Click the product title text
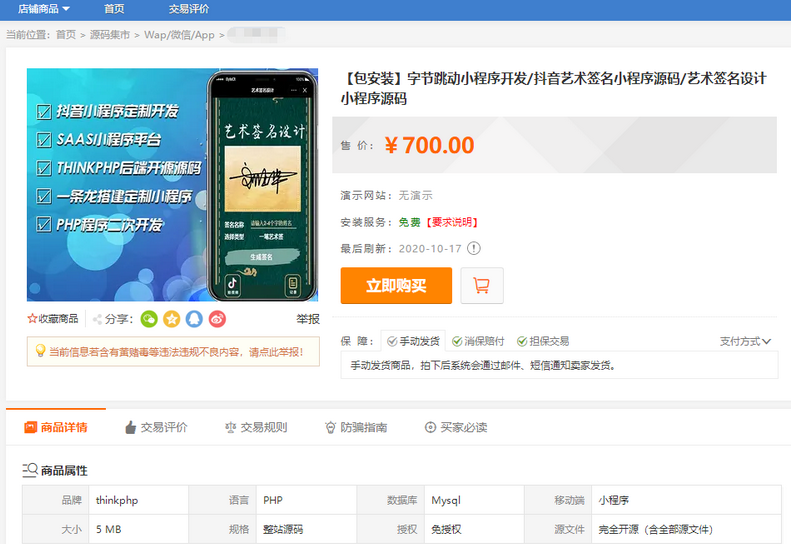This screenshot has height=544, width=791. (x=554, y=88)
